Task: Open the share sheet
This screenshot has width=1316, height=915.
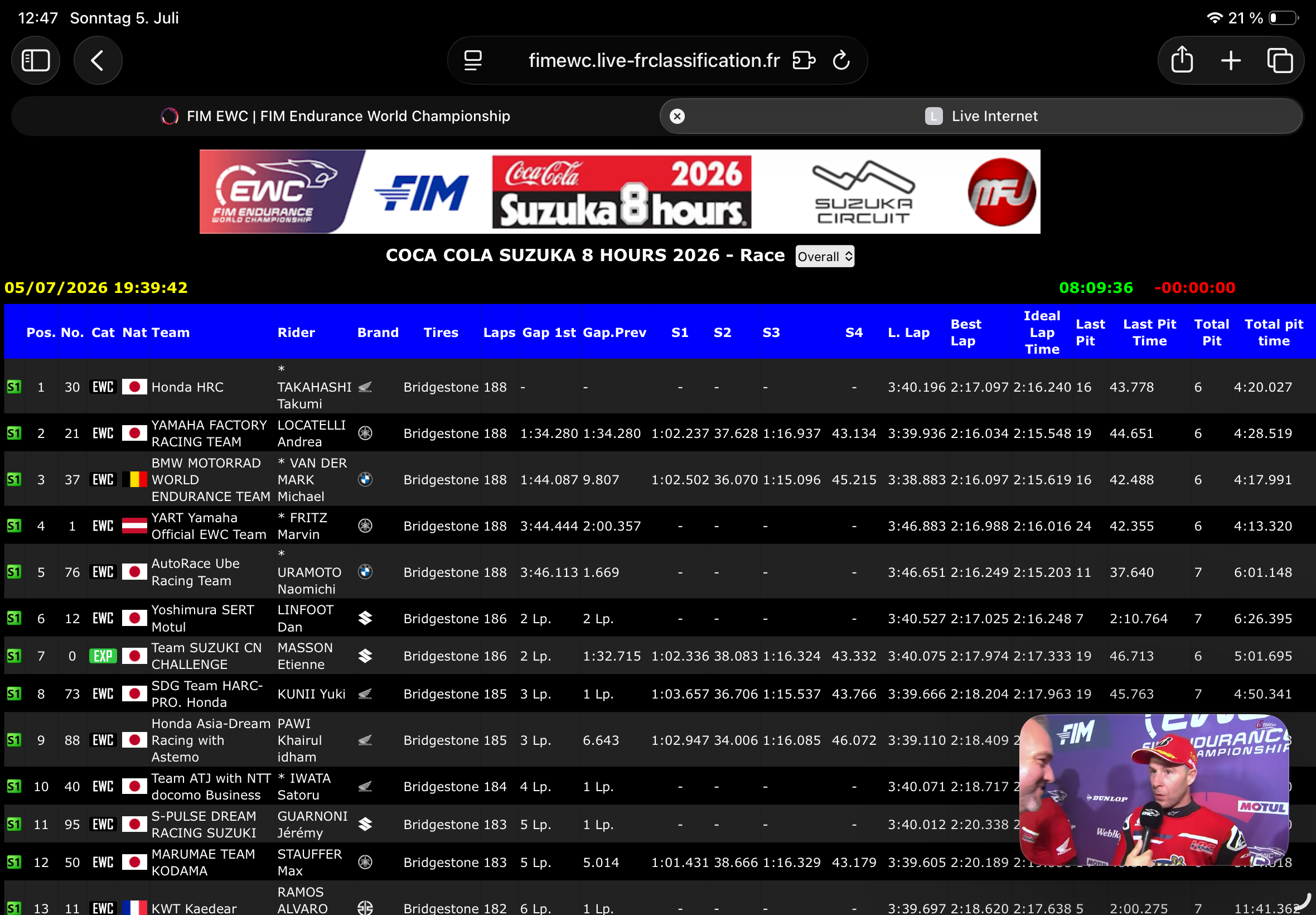Action: coord(1182,60)
